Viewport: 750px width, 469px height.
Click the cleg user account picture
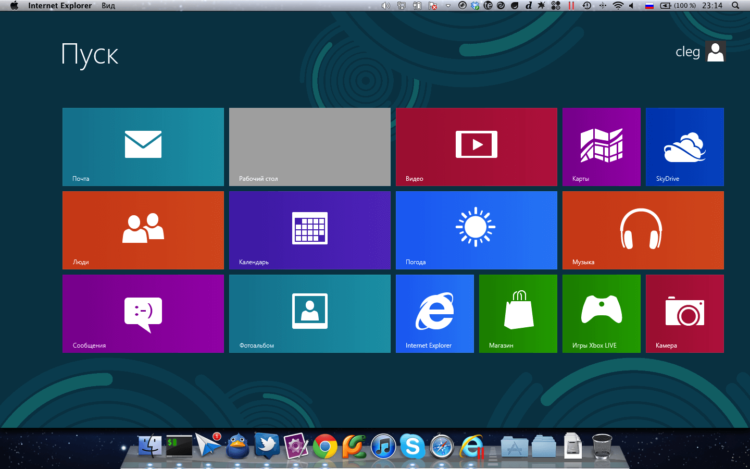coord(716,52)
